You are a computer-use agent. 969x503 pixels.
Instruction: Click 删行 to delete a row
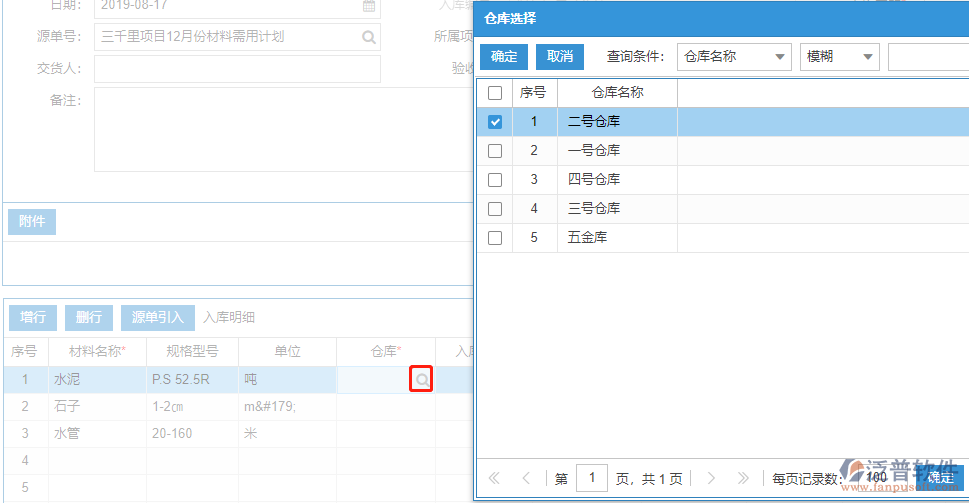coord(89,318)
